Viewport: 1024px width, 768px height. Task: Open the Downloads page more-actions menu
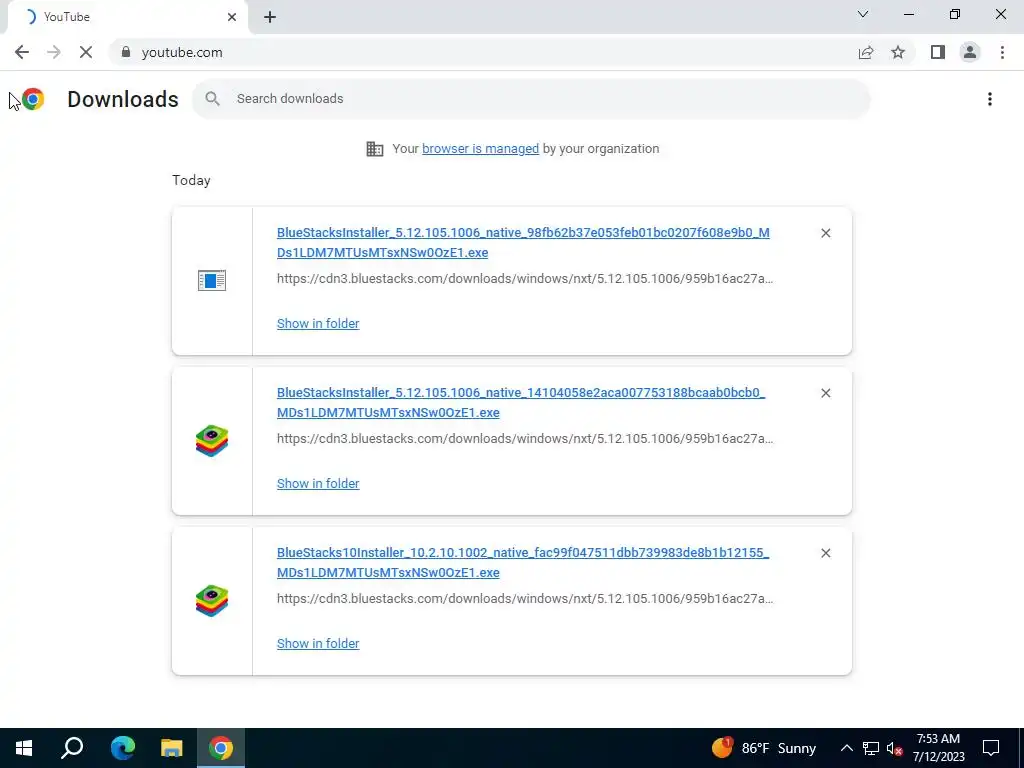pos(990,99)
